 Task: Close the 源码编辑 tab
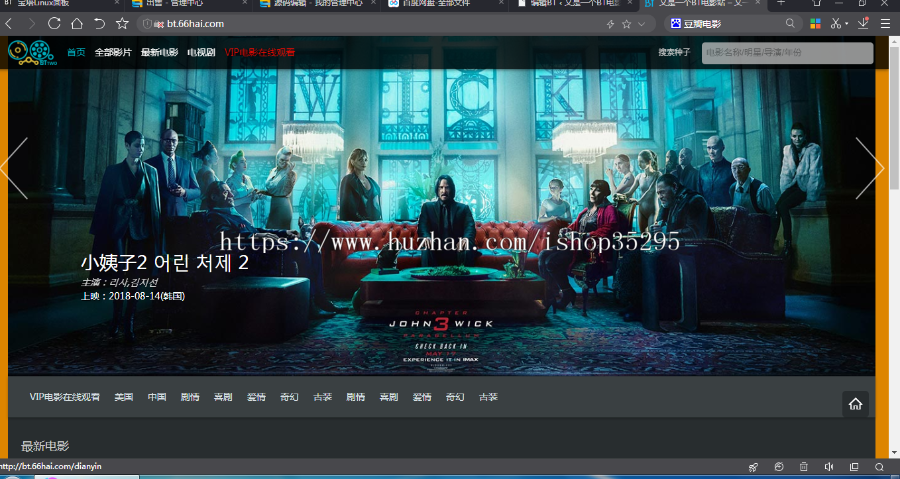point(373,3)
